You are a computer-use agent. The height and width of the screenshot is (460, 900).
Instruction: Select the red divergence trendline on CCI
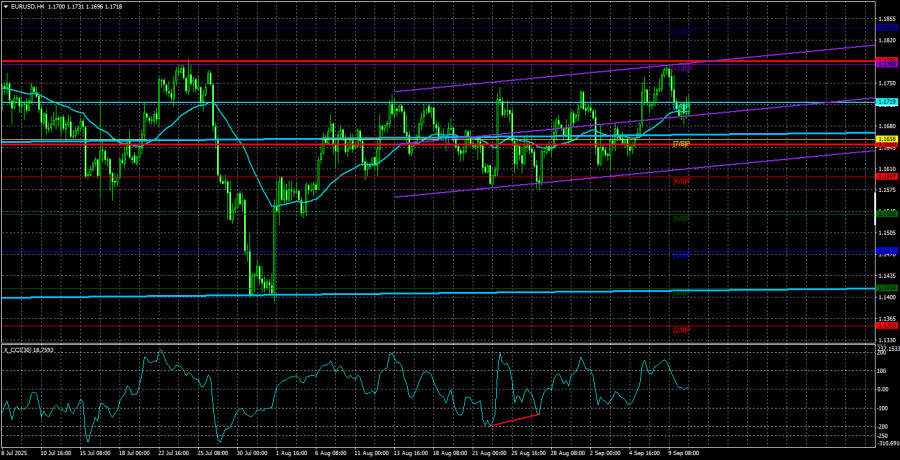(x=513, y=420)
